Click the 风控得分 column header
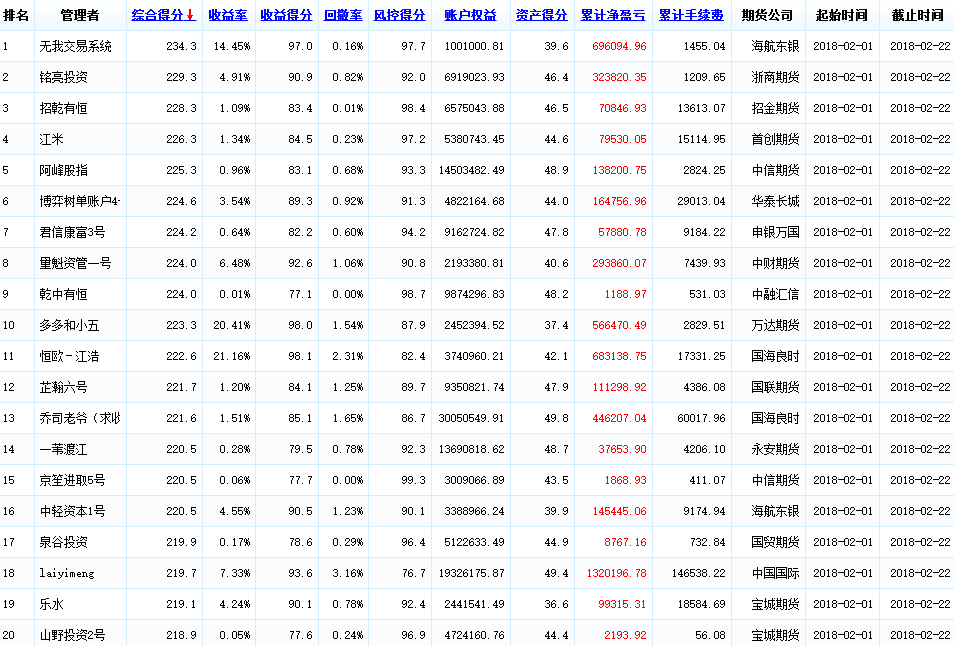 (x=399, y=16)
